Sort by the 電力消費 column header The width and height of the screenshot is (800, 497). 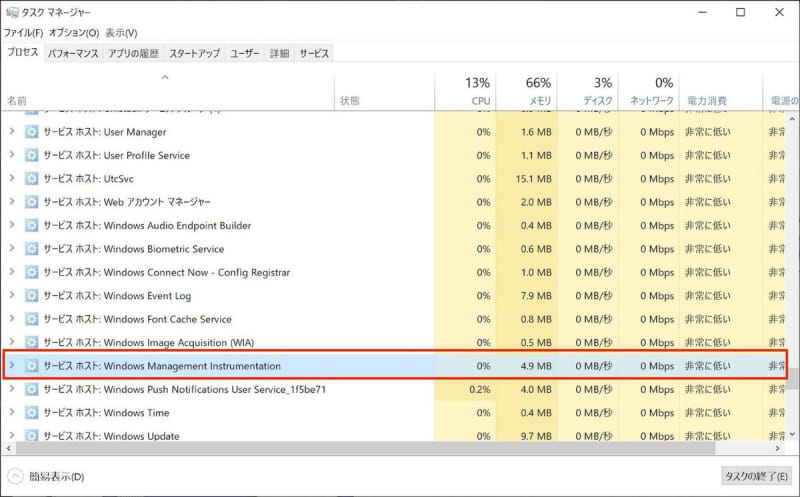point(721,92)
